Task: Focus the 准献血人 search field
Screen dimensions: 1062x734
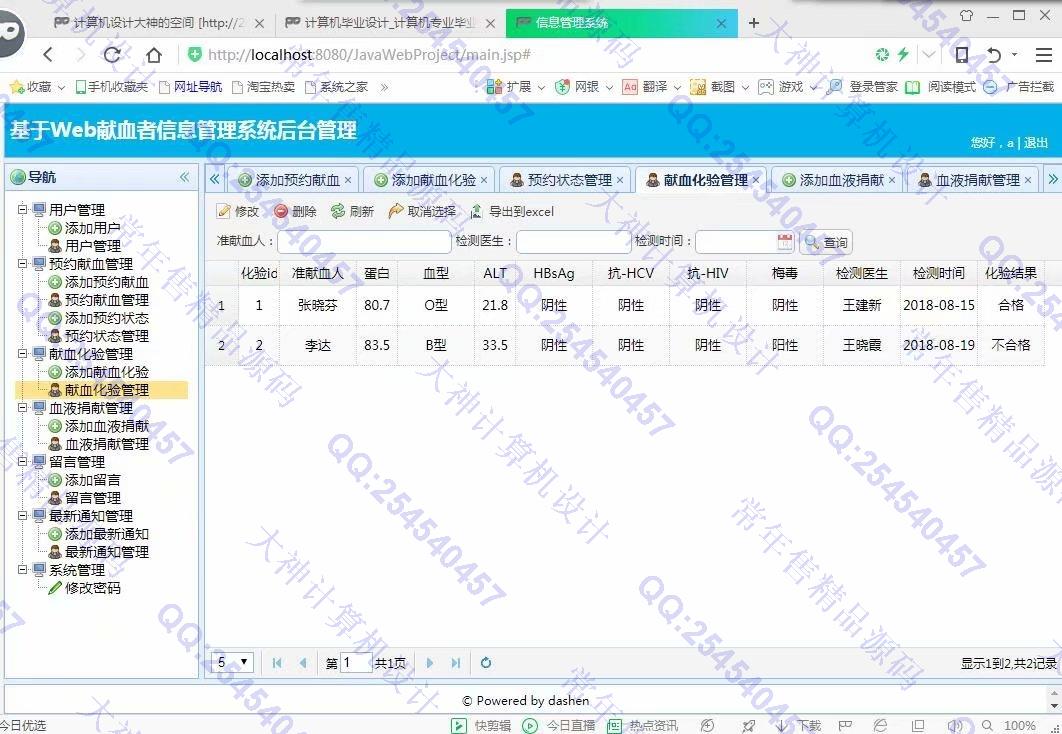Action: pos(364,242)
